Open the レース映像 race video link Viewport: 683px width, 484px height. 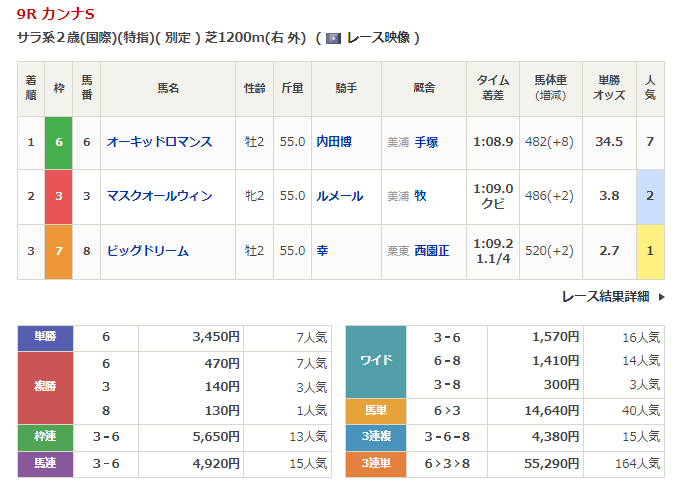(376, 38)
